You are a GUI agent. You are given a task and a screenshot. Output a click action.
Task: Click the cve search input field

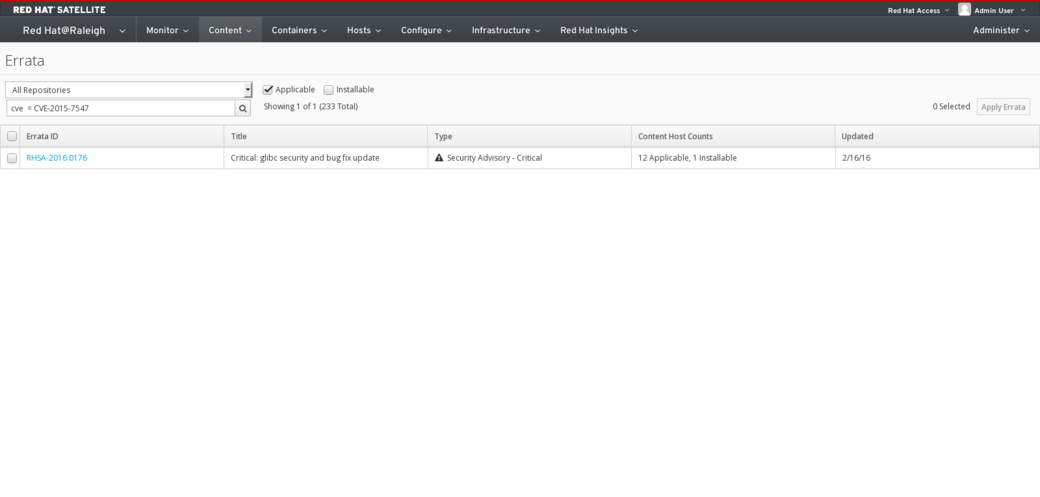pyautogui.click(x=120, y=108)
